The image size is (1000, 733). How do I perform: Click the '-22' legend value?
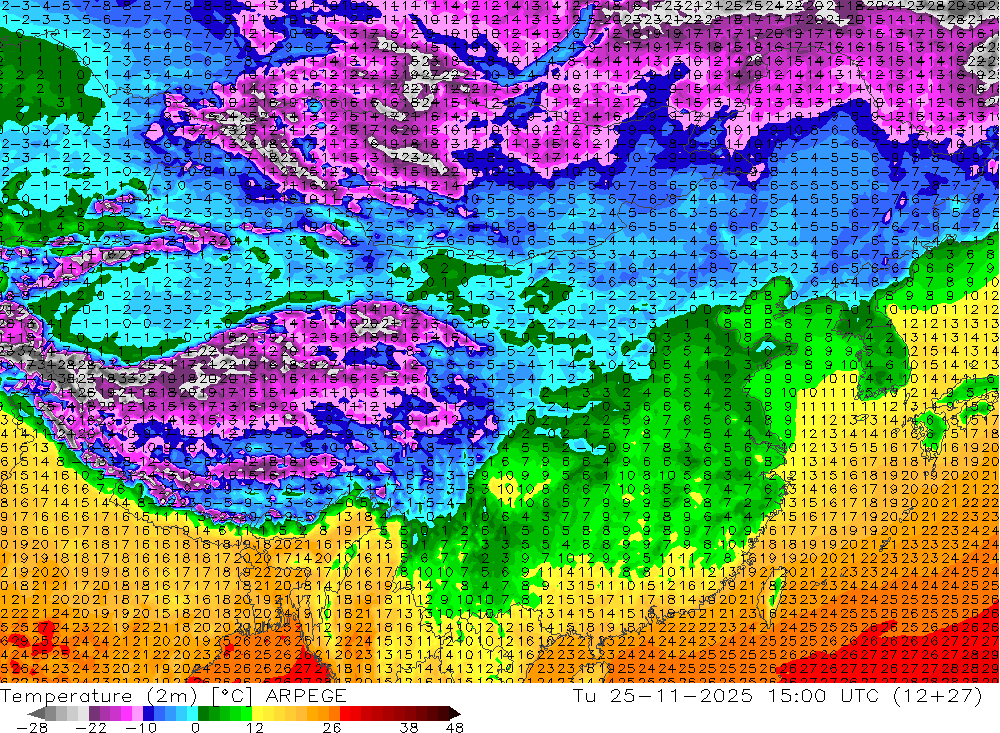91,727
